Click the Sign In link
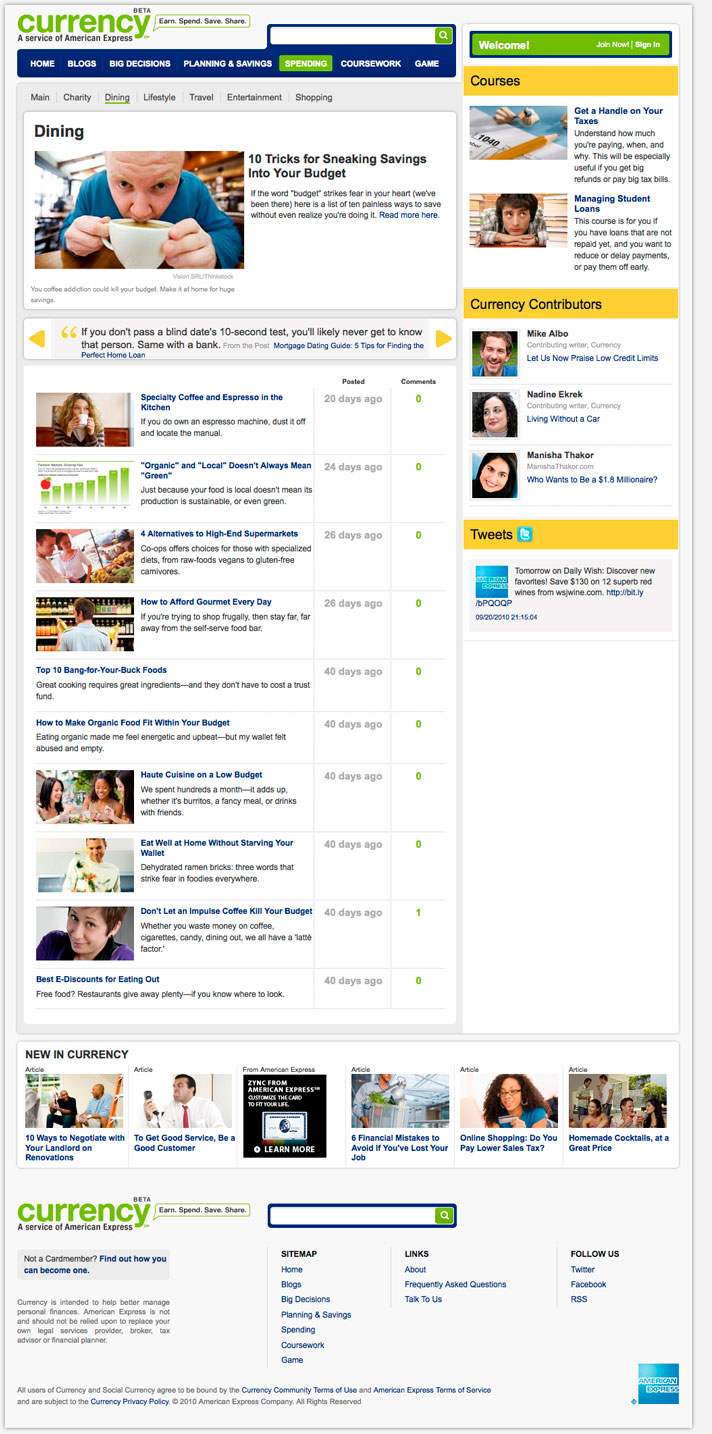 (647, 45)
